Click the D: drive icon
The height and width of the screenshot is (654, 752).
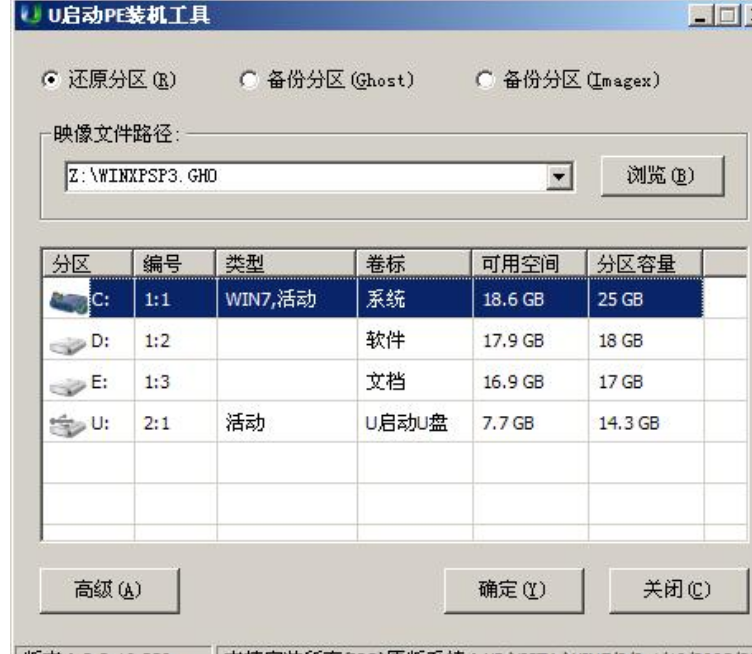click(x=67, y=341)
